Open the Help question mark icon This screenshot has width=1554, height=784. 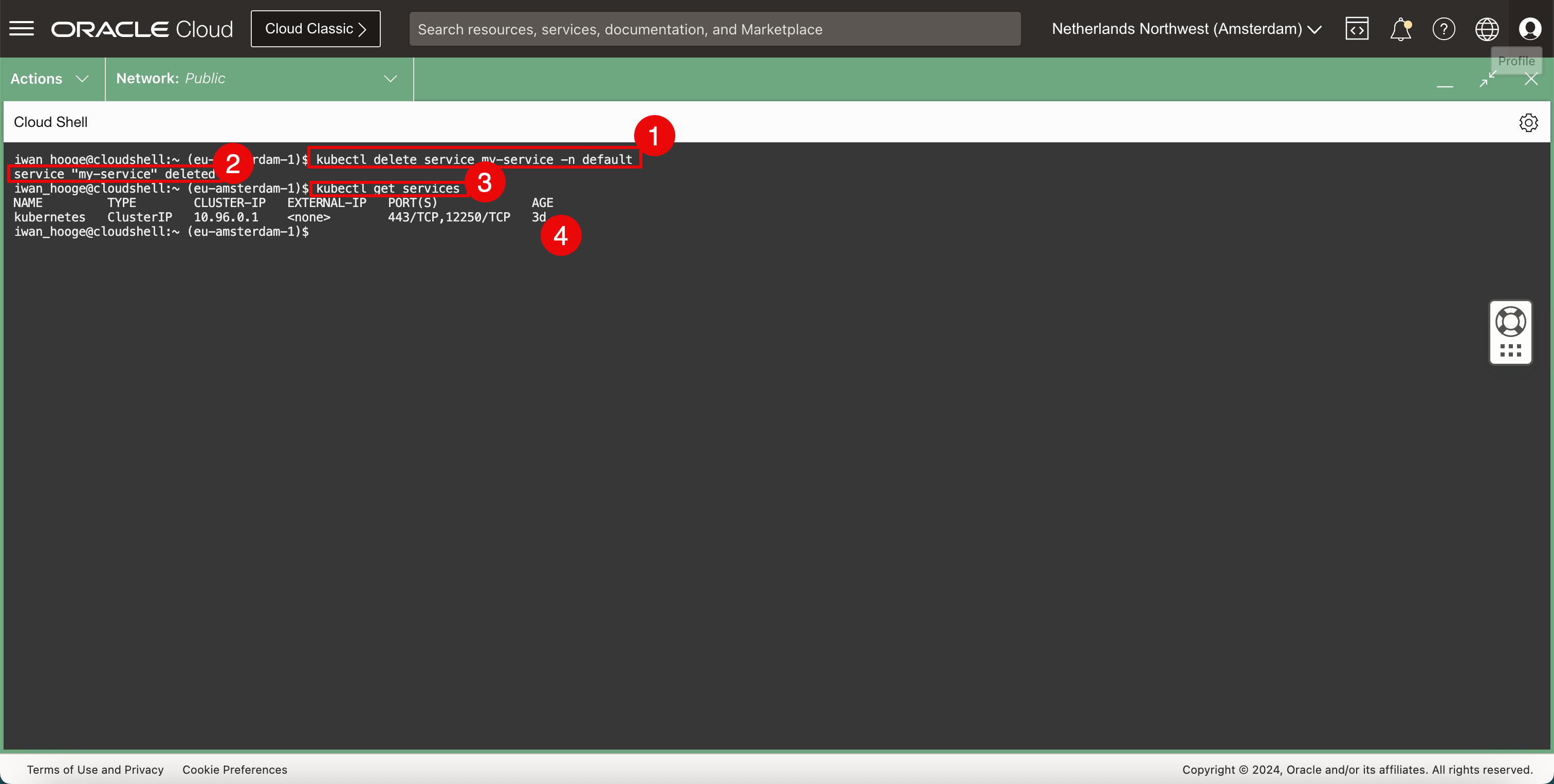pos(1444,28)
